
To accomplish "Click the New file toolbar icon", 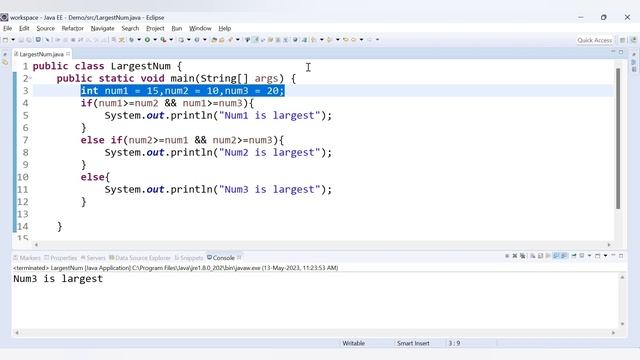I will (5, 40).
